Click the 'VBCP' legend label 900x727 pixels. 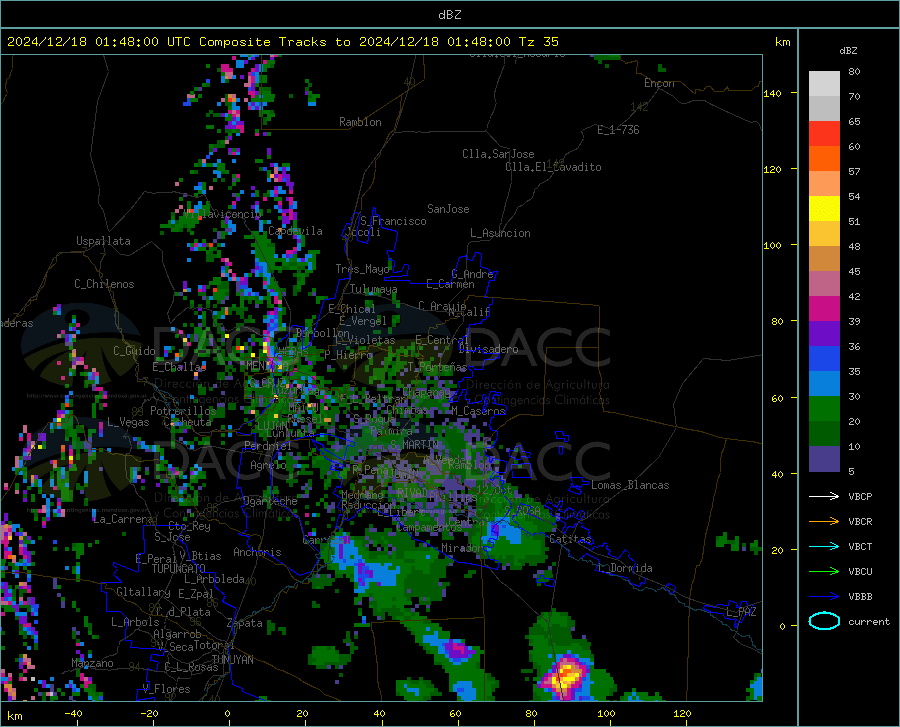860,497
